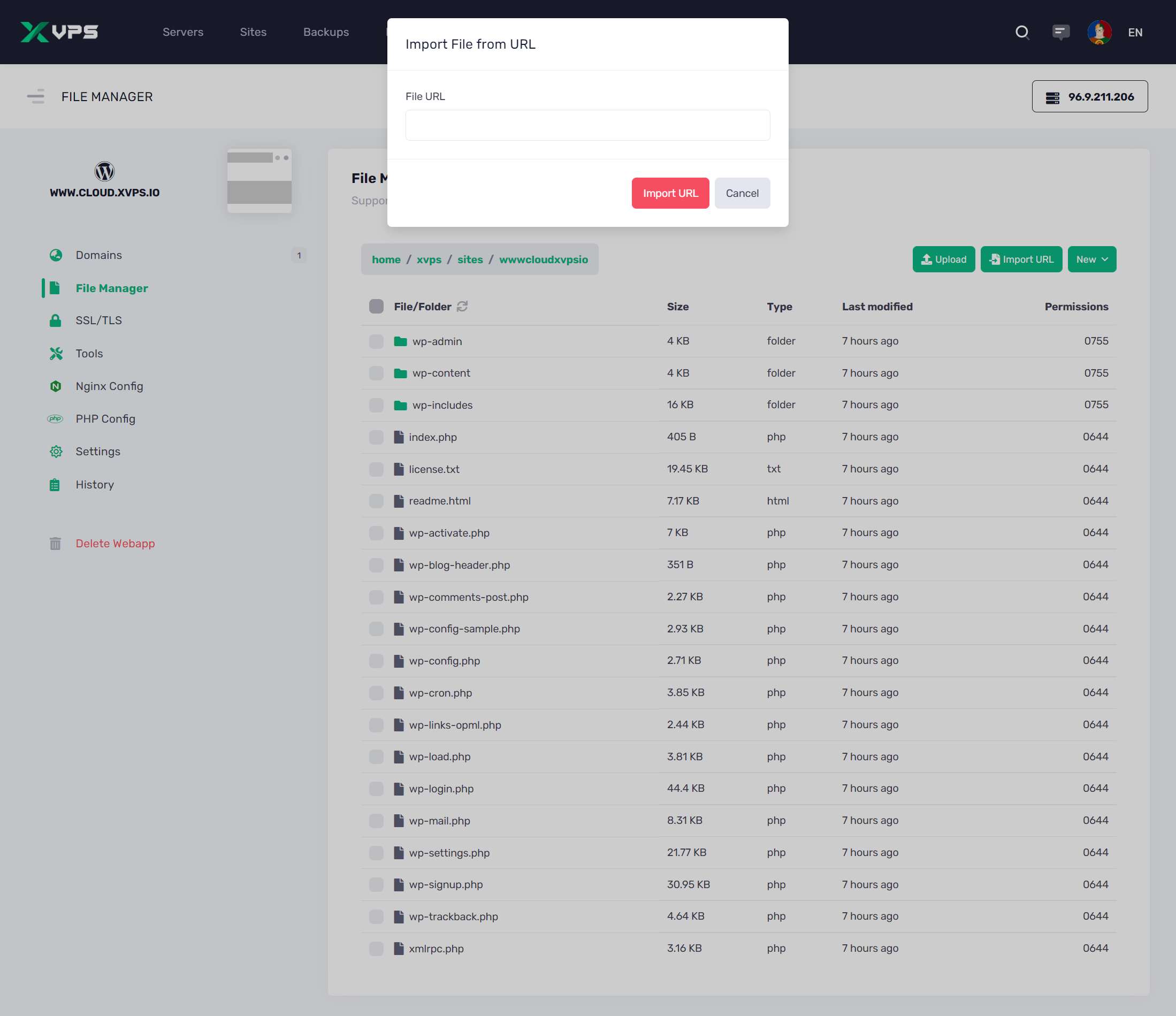Click the History clipboard icon

[56, 484]
